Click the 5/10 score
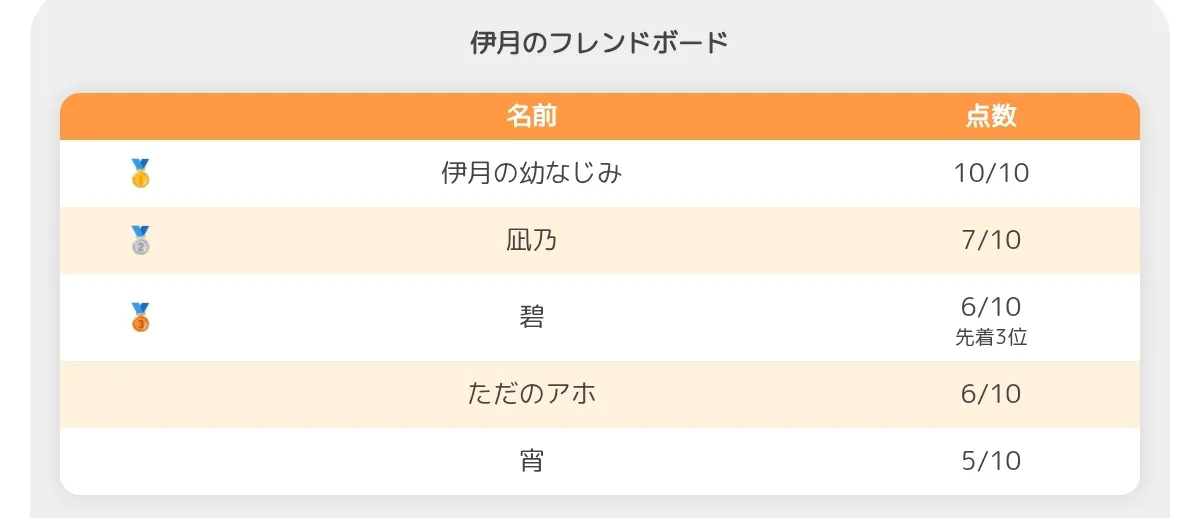1200x518 pixels. point(991,461)
